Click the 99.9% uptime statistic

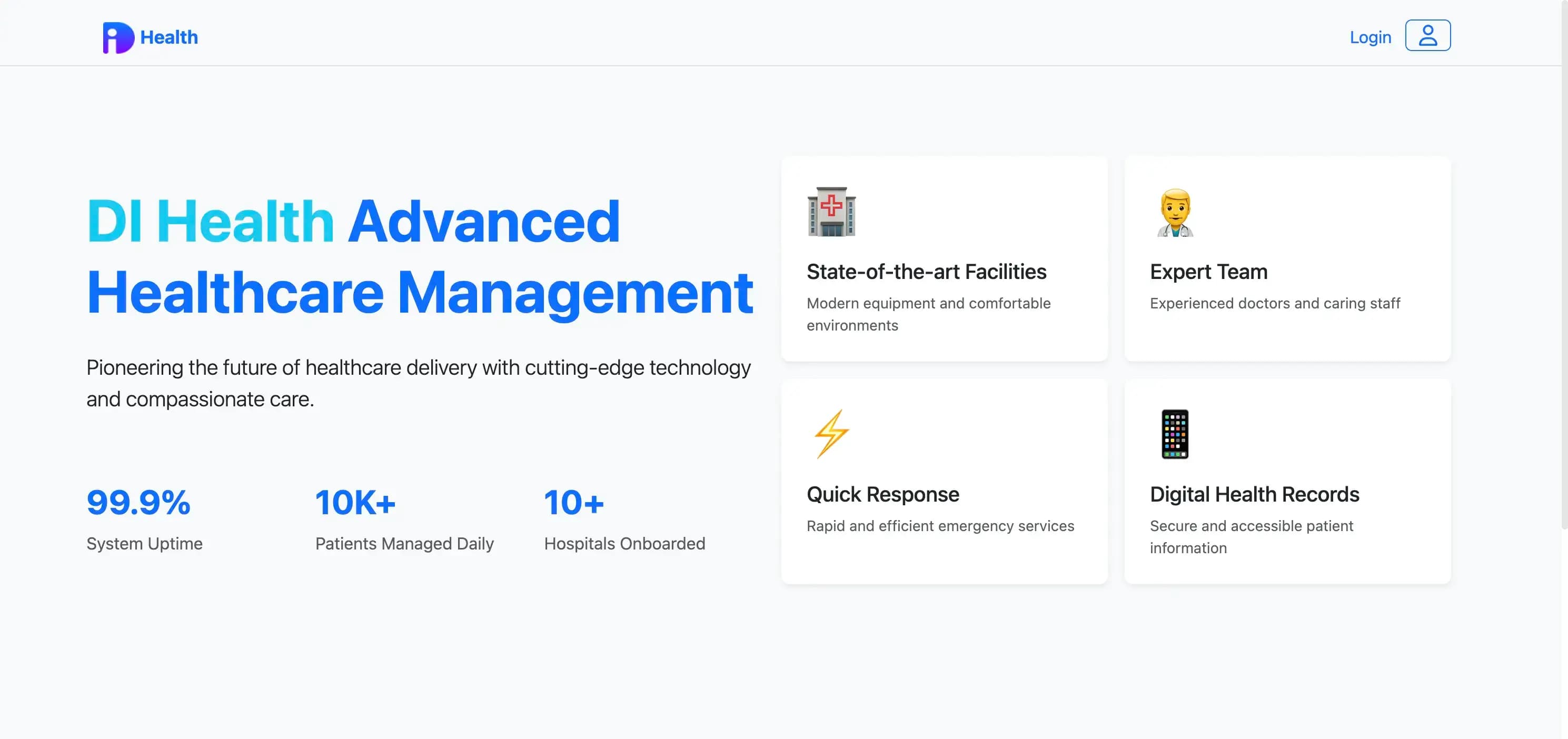coord(138,503)
